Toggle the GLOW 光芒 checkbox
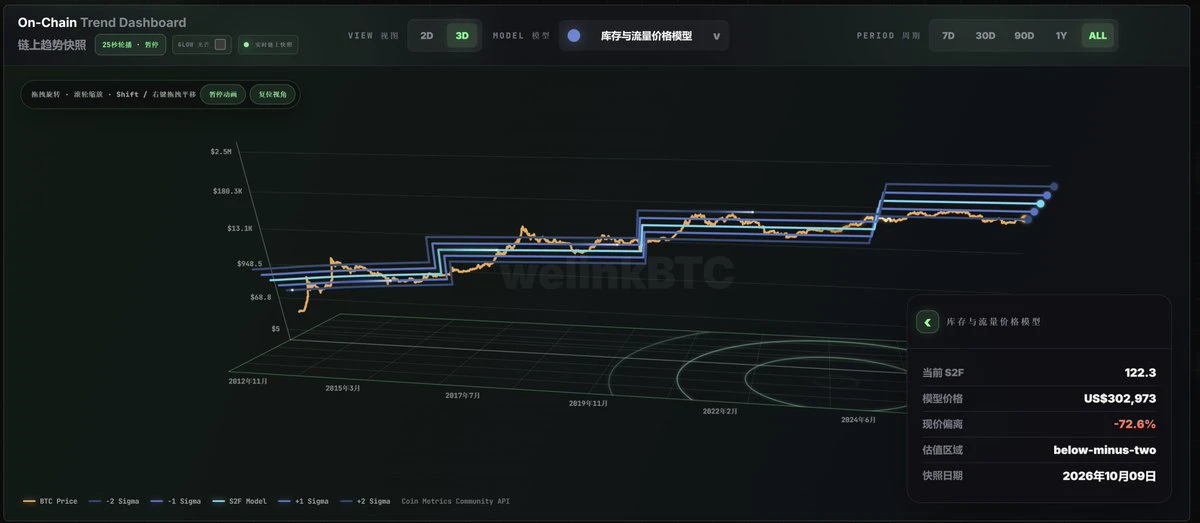 tap(221, 44)
